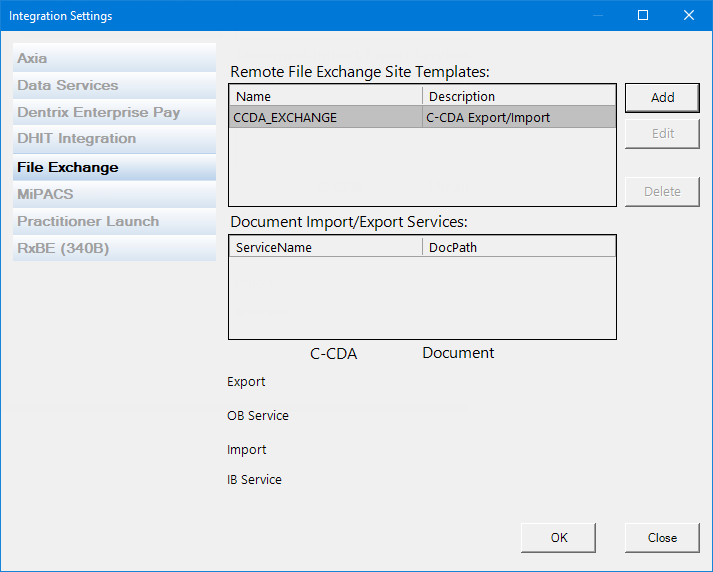Image resolution: width=713 pixels, height=572 pixels.
Task: Open DHIT Integration settings
Action: (x=114, y=139)
